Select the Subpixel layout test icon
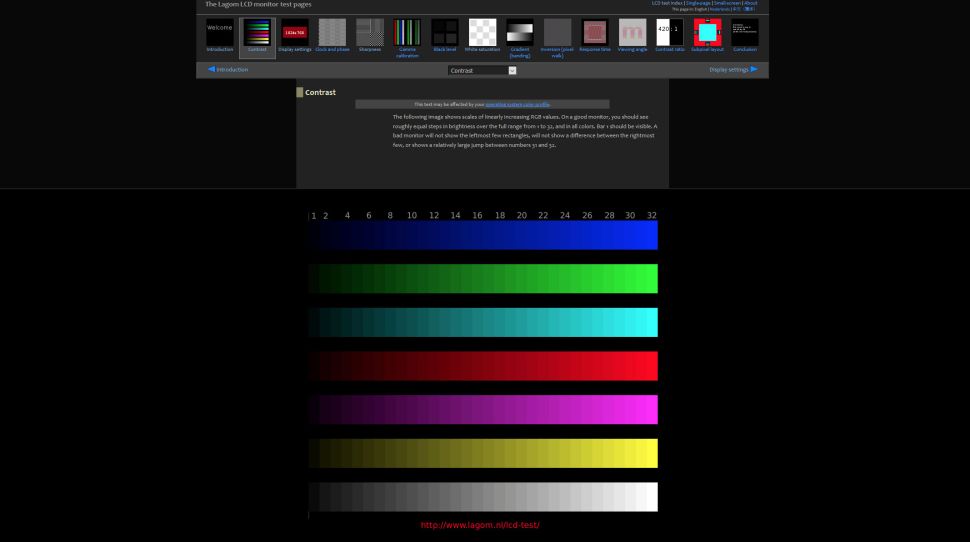Viewport: 970px width, 542px height. [x=707, y=32]
